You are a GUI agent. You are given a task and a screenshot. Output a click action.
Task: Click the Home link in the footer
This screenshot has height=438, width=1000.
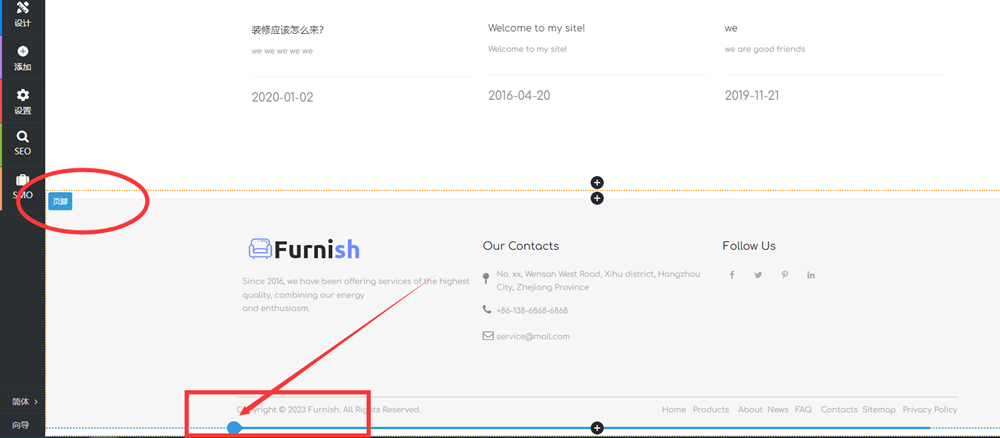point(673,410)
